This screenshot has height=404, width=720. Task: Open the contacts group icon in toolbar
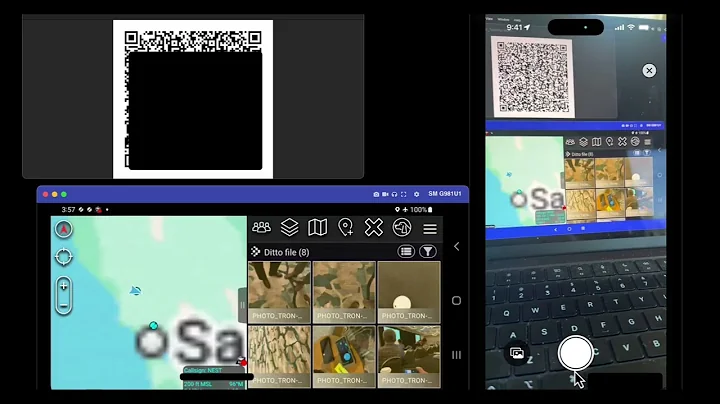point(261,227)
